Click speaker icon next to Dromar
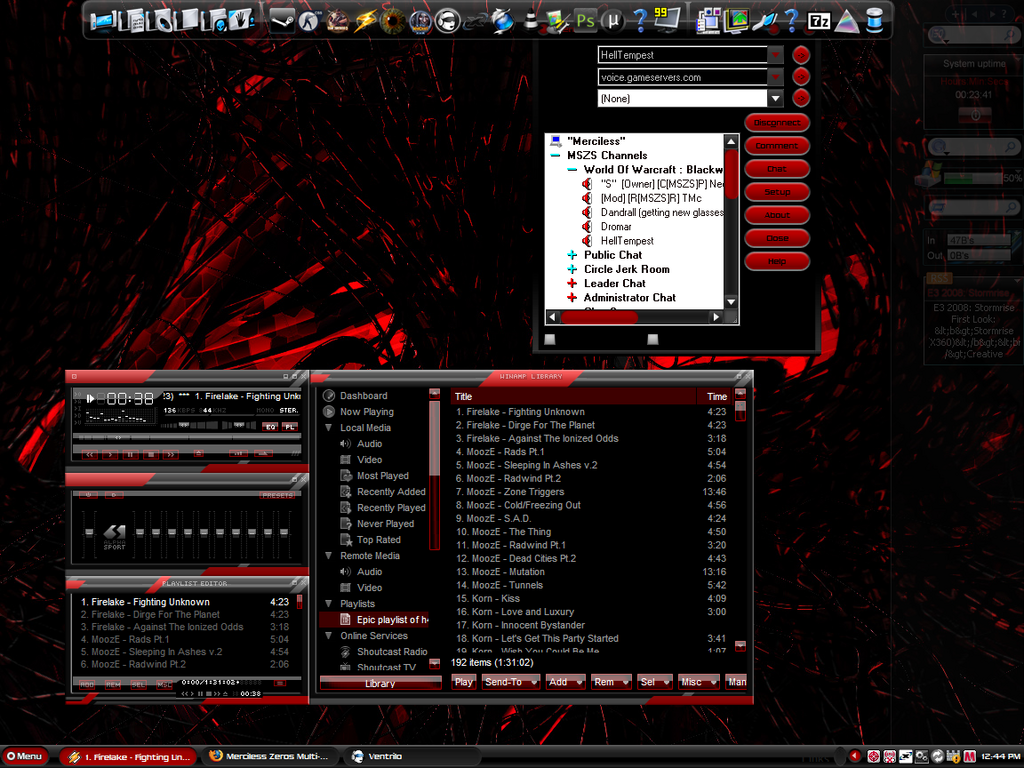Screen dimensions: 1024x768 click(x=588, y=227)
